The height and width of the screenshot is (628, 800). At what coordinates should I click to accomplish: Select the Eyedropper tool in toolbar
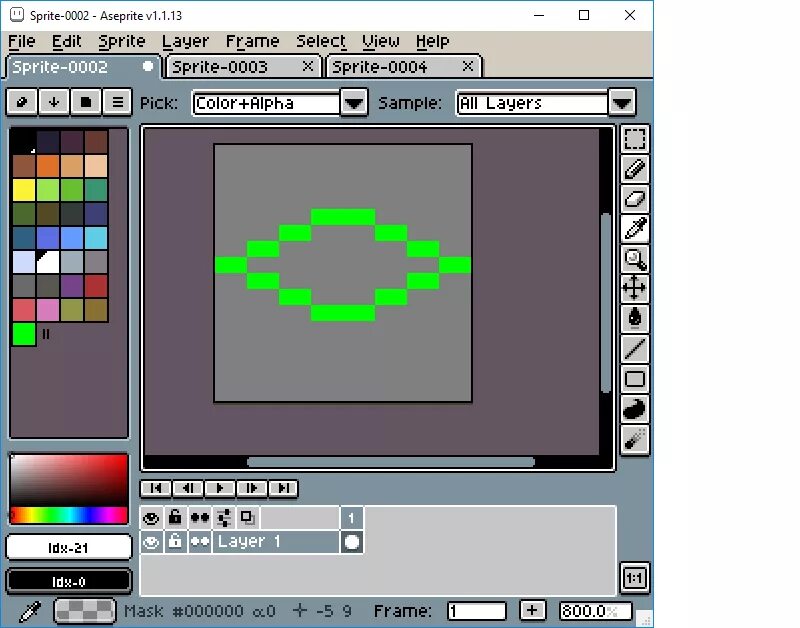[635, 229]
